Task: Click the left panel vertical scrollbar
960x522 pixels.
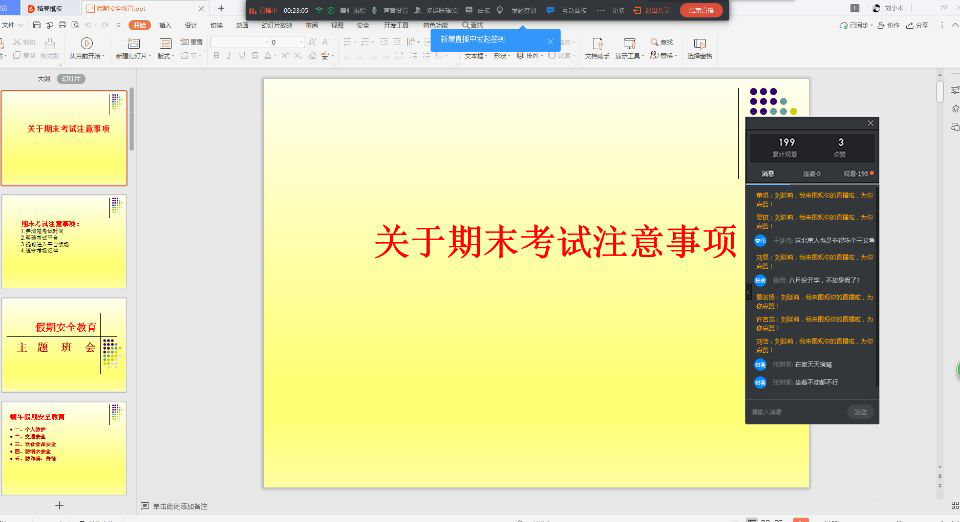Action: pyautogui.click(x=131, y=120)
